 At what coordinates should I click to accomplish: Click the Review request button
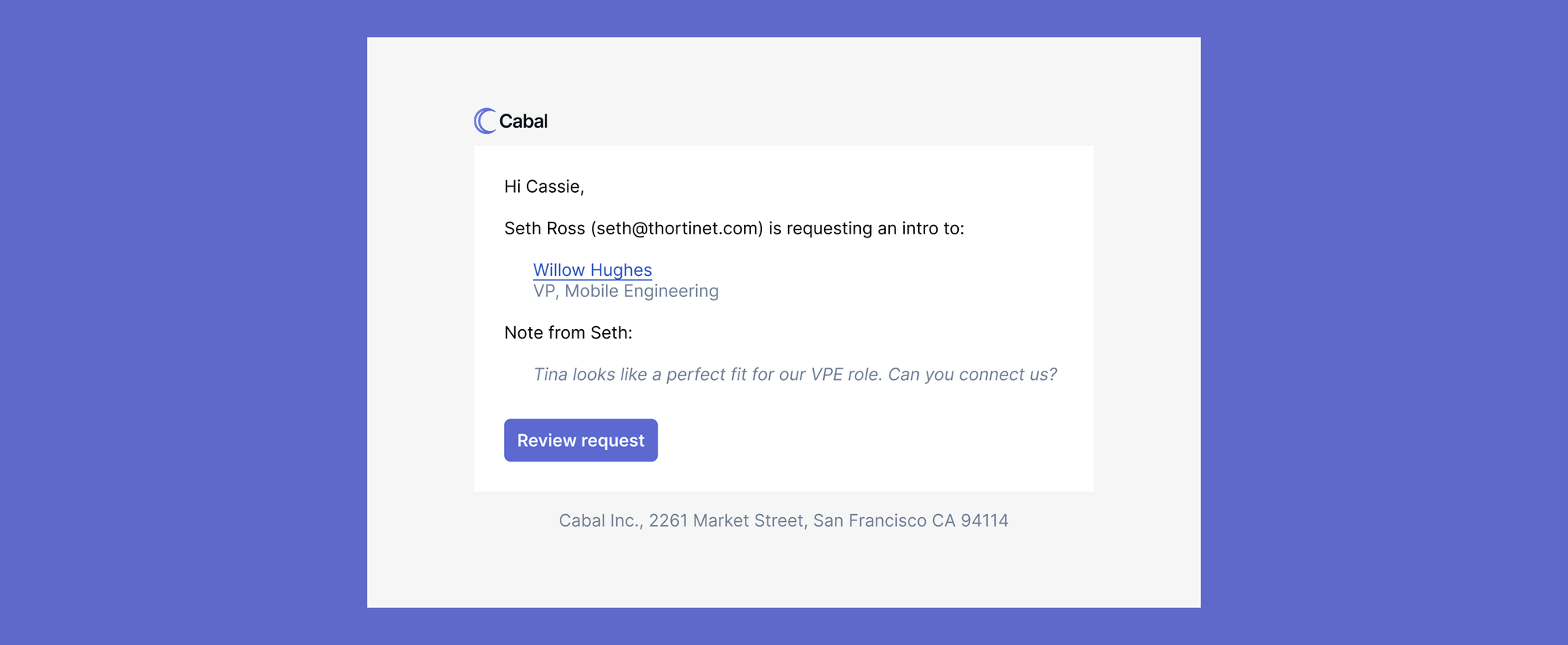[581, 440]
